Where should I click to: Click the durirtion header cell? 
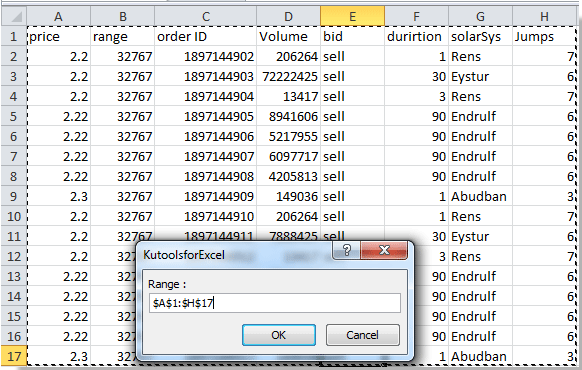(416, 36)
